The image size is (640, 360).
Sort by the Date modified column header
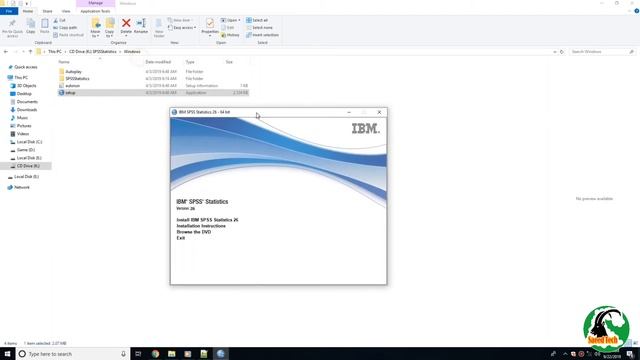pos(158,62)
